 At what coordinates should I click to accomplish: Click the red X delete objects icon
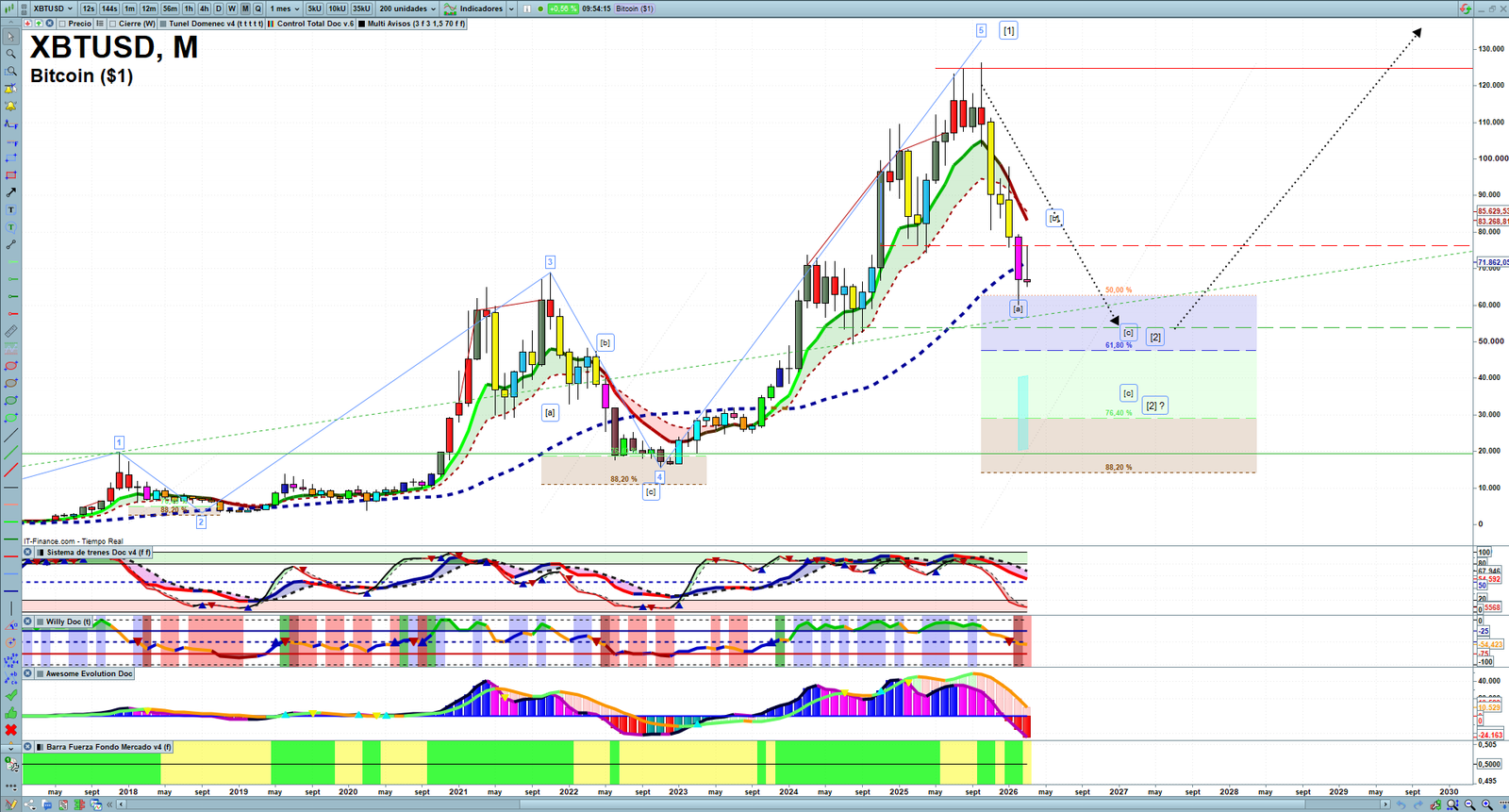pyautogui.click(x=11, y=730)
